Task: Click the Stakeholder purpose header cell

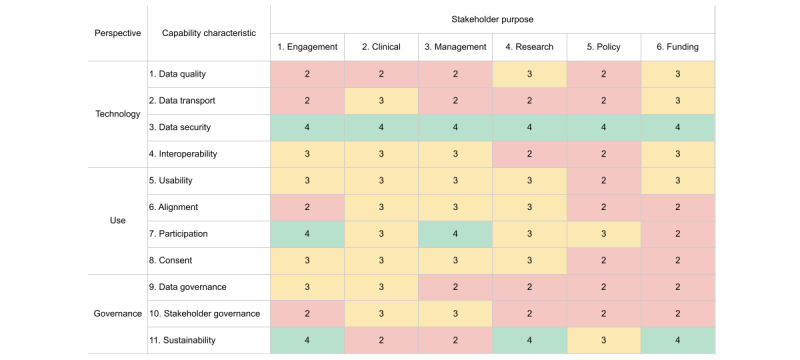Action: (492, 20)
